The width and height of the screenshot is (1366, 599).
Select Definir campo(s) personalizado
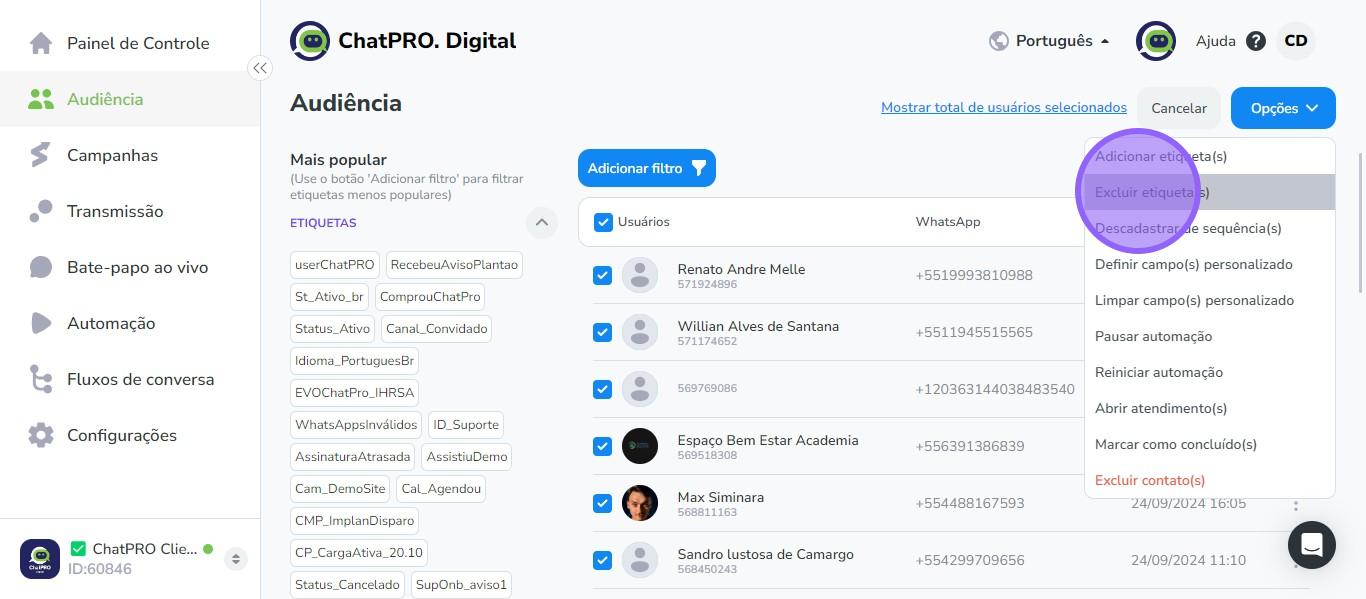point(1210,264)
